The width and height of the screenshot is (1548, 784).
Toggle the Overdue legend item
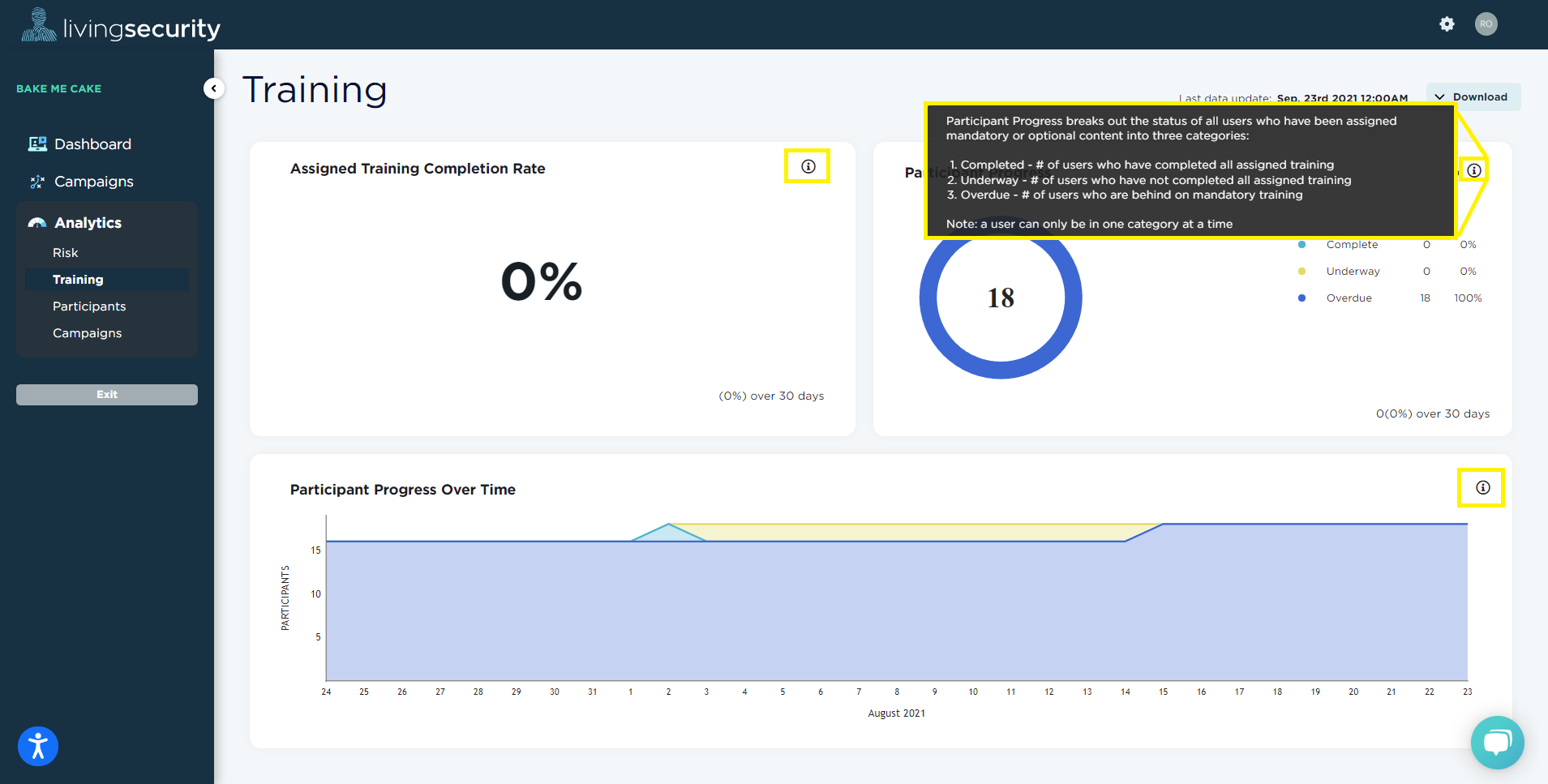point(1349,298)
